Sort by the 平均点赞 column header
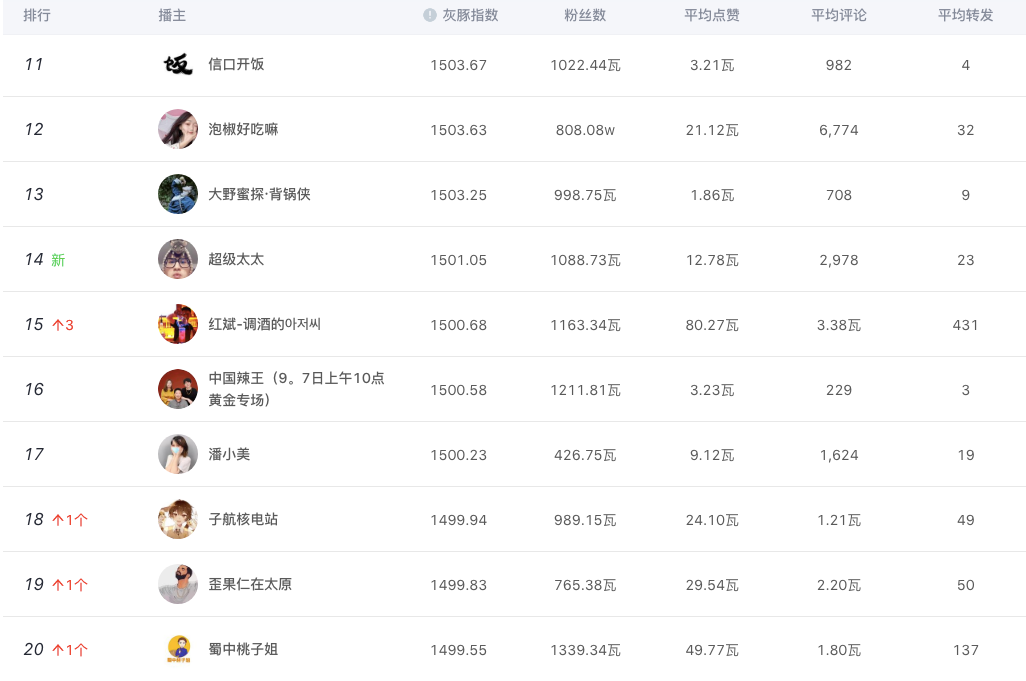Image resolution: width=1026 pixels, height=681 pixels. [712, 16]
